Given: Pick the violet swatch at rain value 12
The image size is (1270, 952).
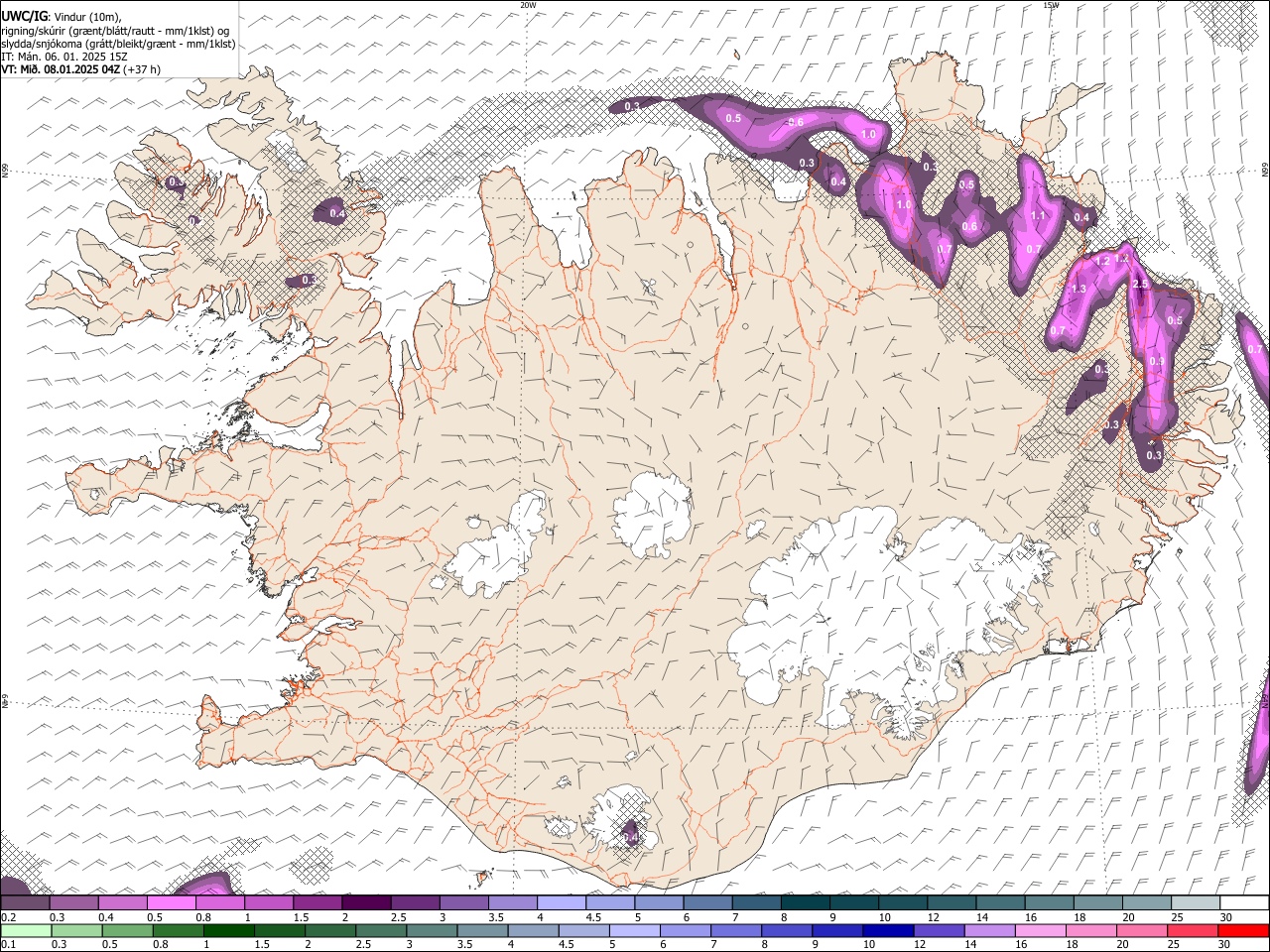Looking at the screenshot, I should pyautogui.click(x=939, y=930).
